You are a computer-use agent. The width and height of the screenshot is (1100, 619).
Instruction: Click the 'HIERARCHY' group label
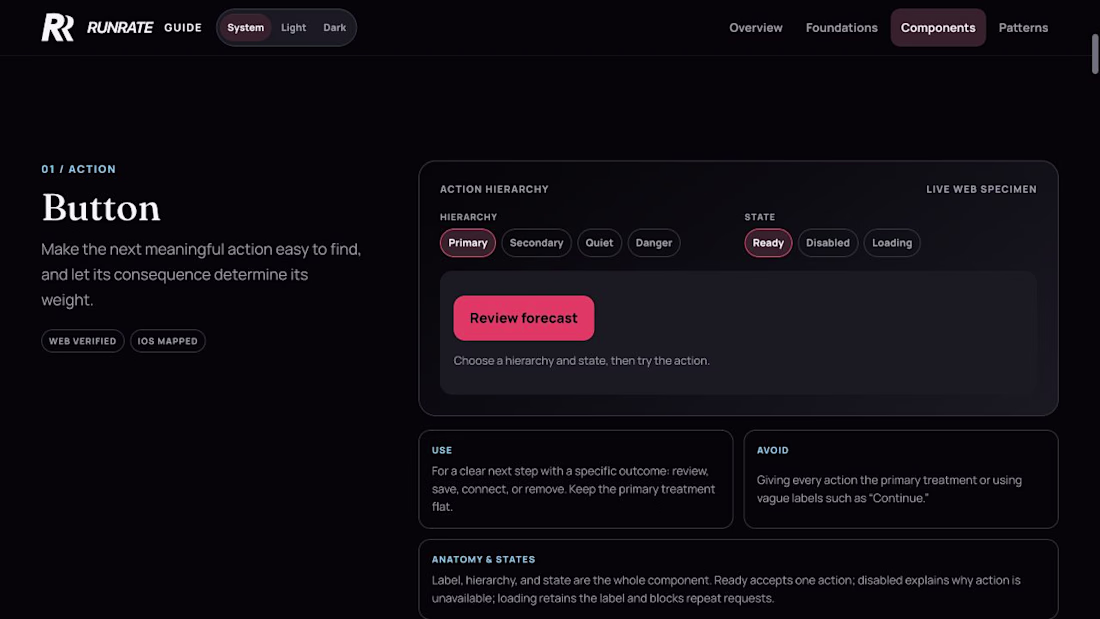click(x=468, y=217)
